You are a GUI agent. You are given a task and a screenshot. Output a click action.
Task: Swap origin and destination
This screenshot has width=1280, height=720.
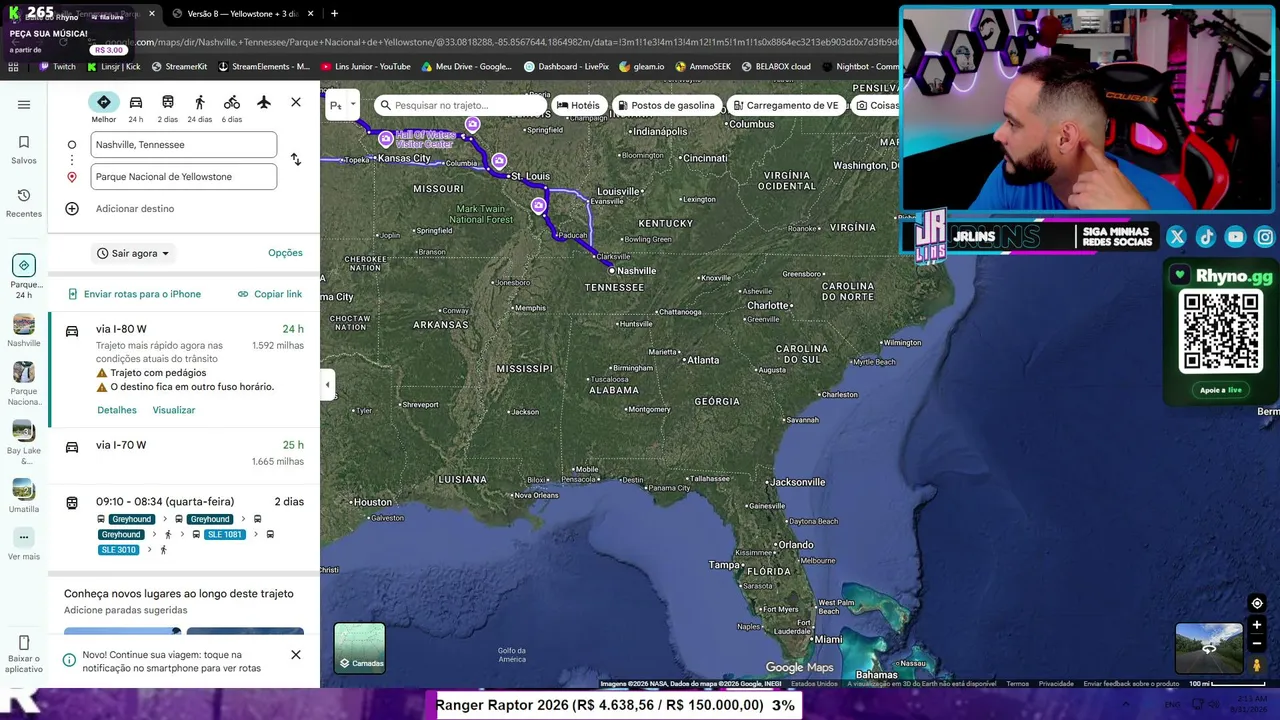coord(296,160)
